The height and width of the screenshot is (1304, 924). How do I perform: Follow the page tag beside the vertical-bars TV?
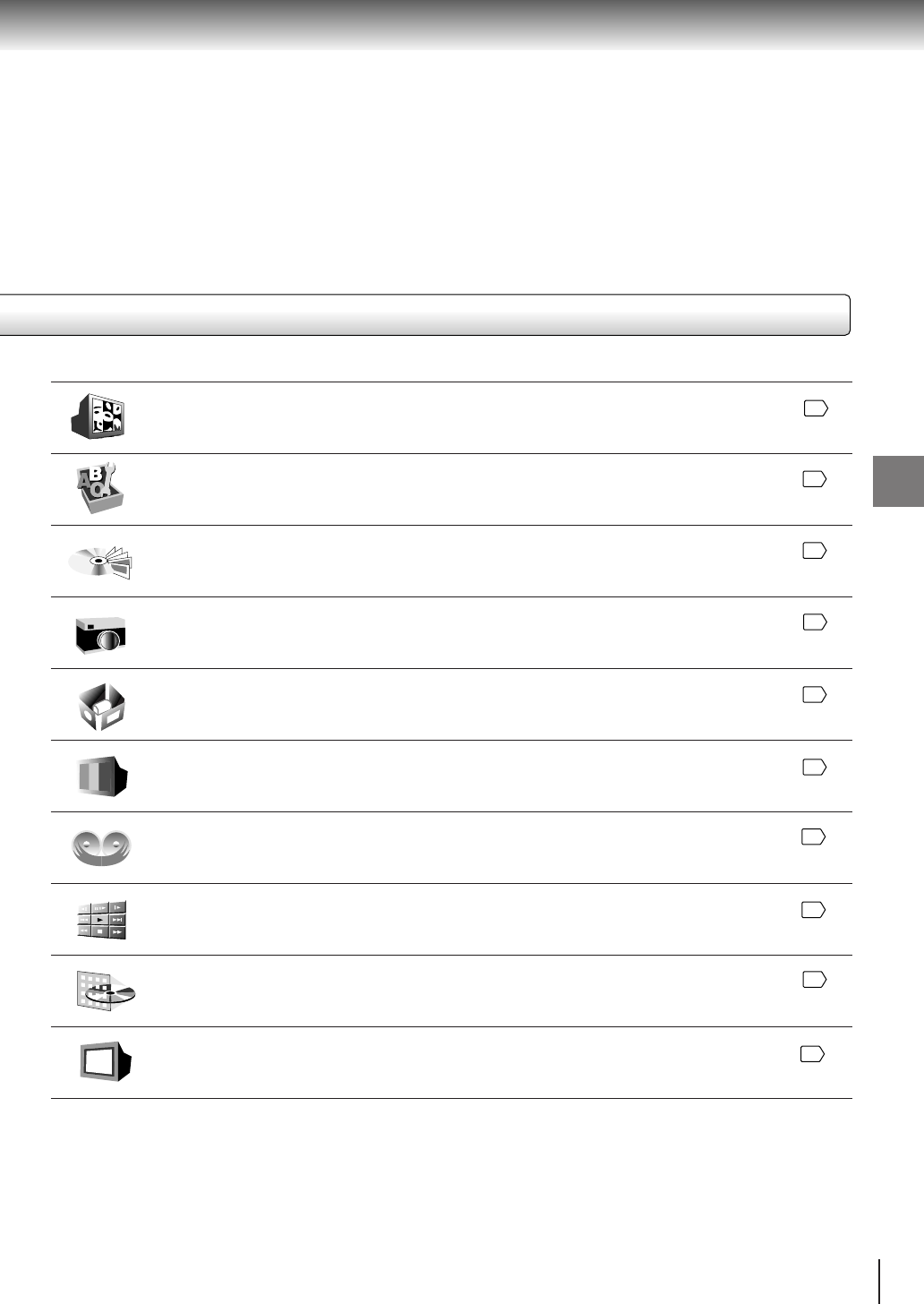point(815,767)
